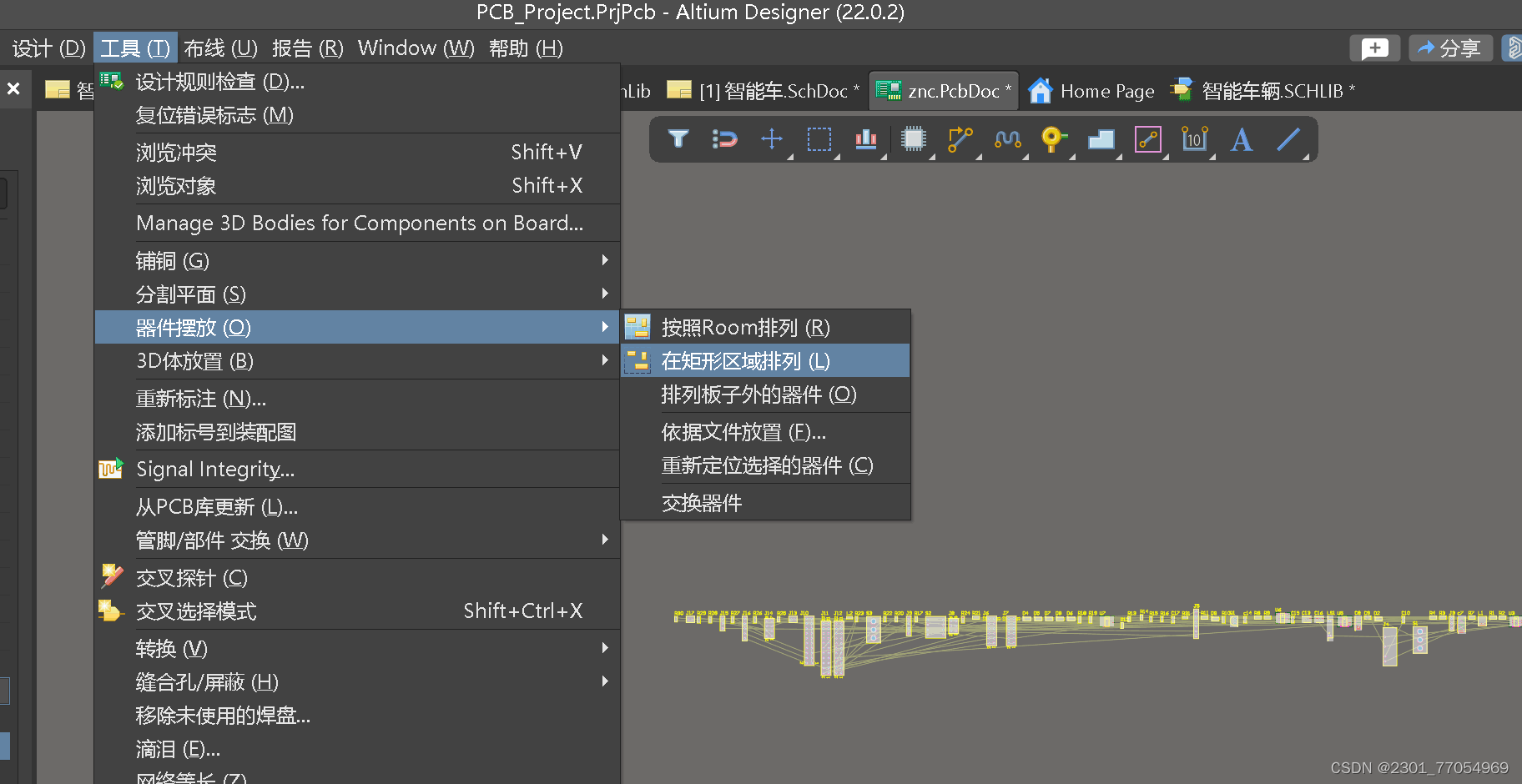Select the place string A icon
The width and height of the screenshot is (1522, 784).
1242,139
